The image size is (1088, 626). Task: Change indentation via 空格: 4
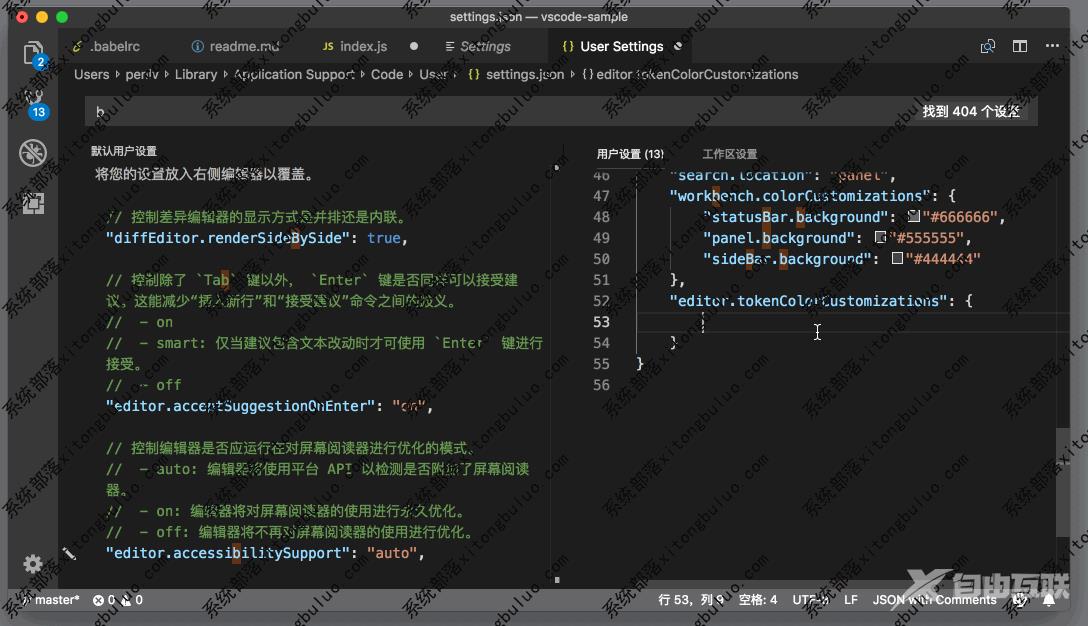[758, 600]
